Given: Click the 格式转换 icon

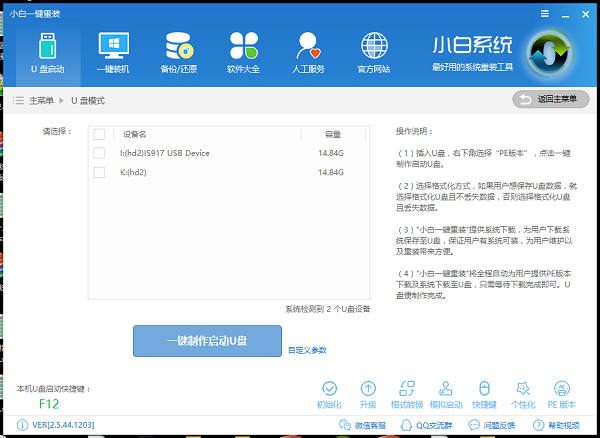Looking at the screenshot, I should [x=407, y=389].
